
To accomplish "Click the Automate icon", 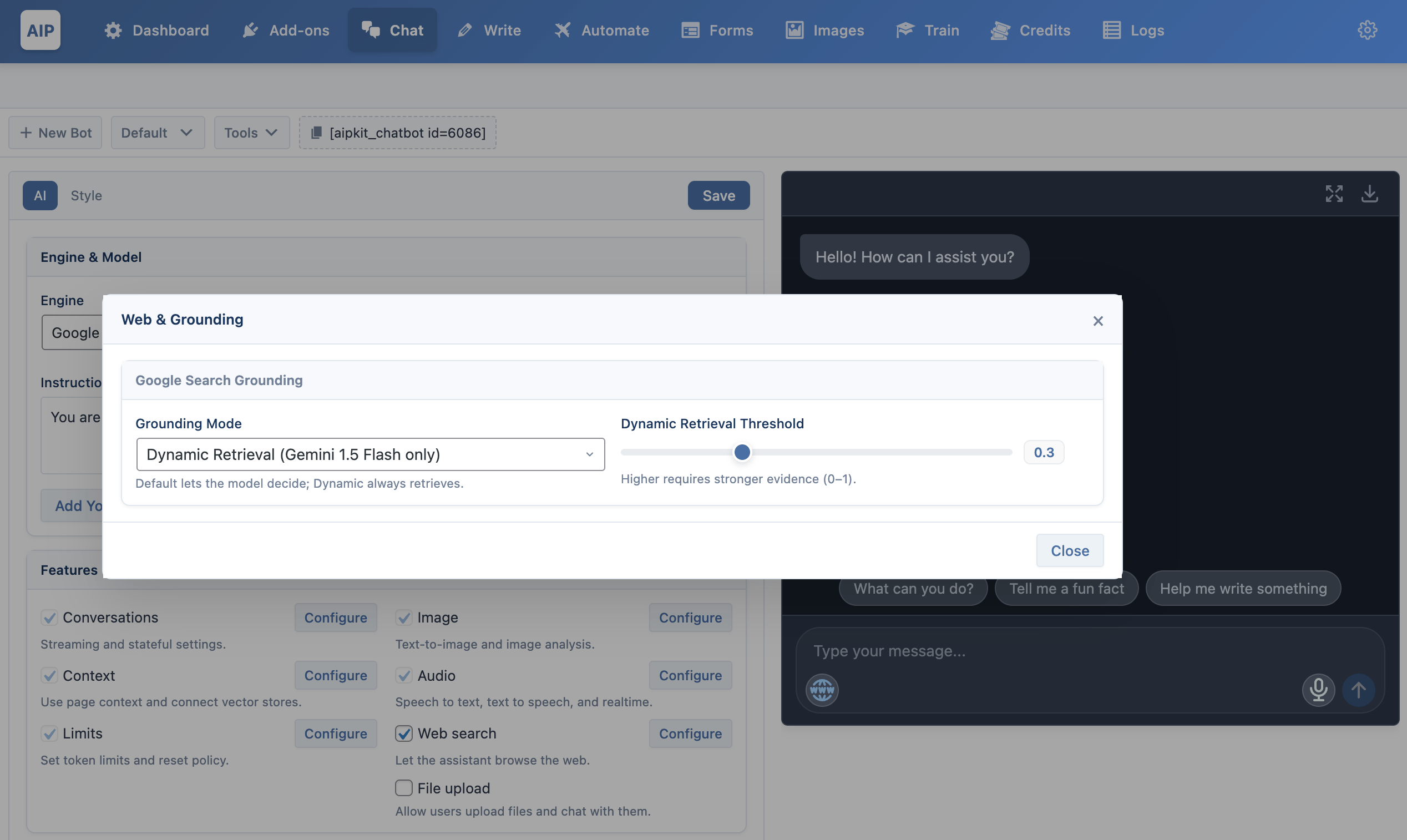I will click(562, 31).
